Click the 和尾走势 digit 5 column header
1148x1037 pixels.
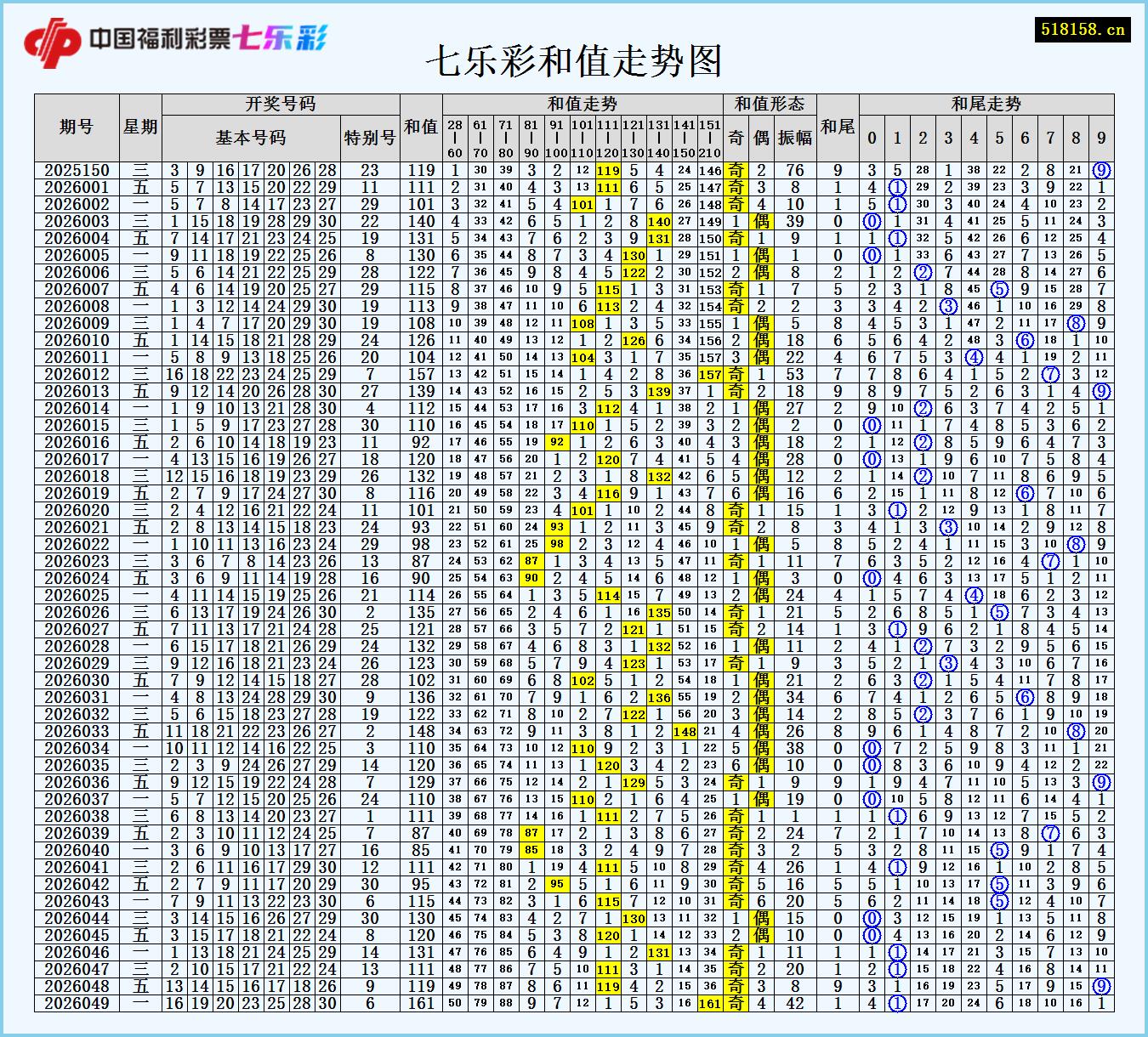999,139
